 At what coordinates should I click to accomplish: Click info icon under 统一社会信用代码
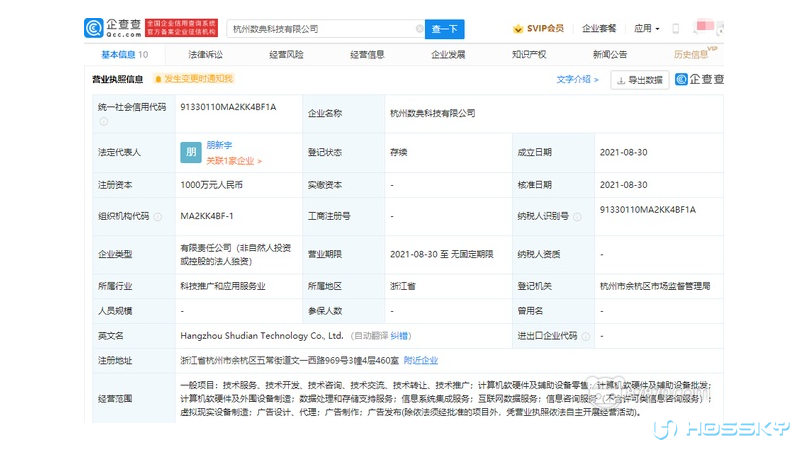tap(104, 121)
